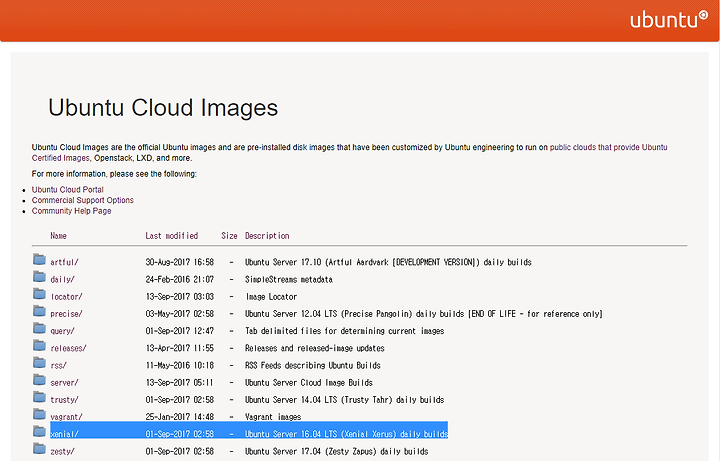Open the zesty/ directory link
This screenshot has height=461, width=720.
[x=62, y=451]
